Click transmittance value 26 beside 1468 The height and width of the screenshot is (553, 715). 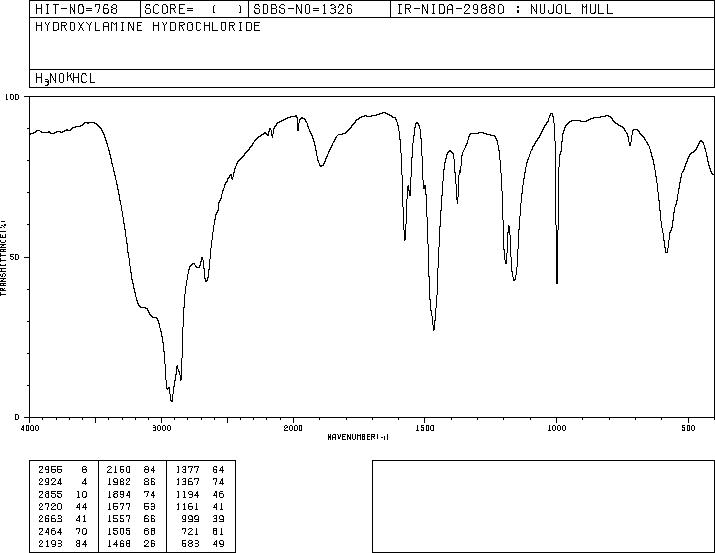click(150, 543)
